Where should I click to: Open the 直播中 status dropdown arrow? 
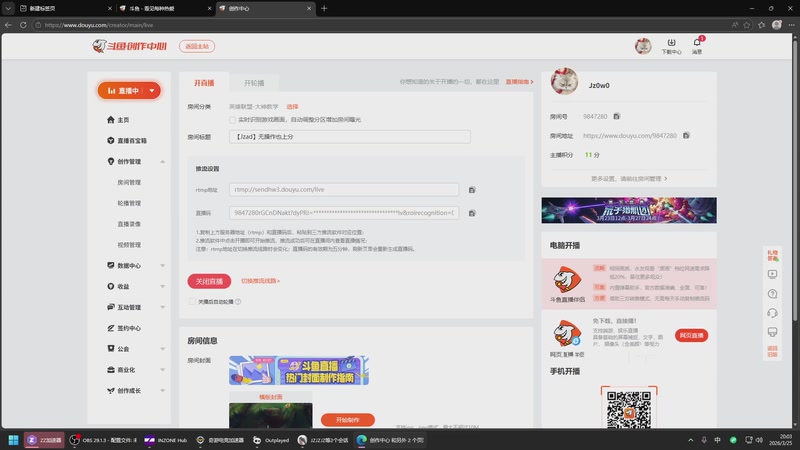tap(152, 90)
